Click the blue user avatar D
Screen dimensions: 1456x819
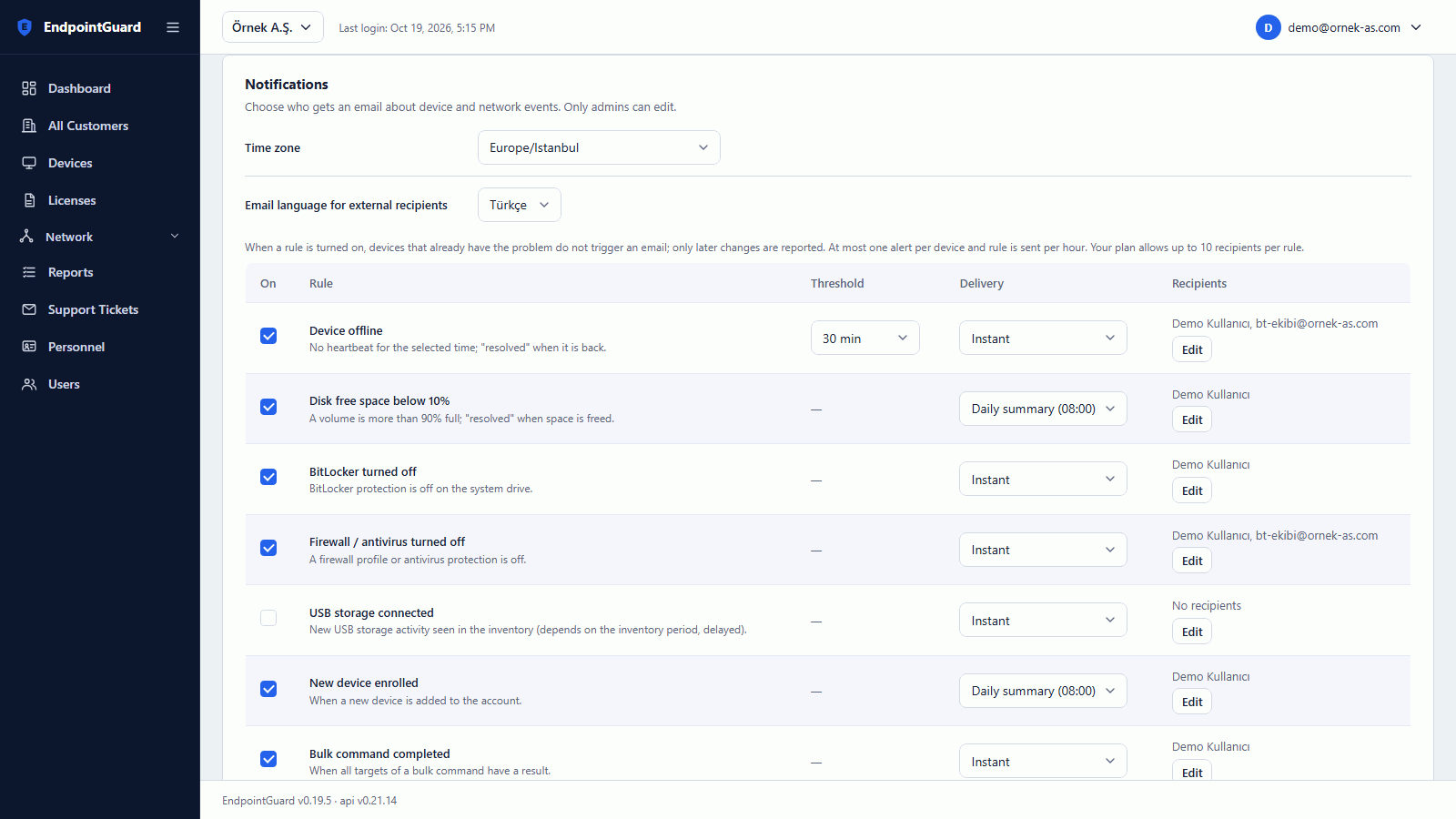click(1268, 27)
